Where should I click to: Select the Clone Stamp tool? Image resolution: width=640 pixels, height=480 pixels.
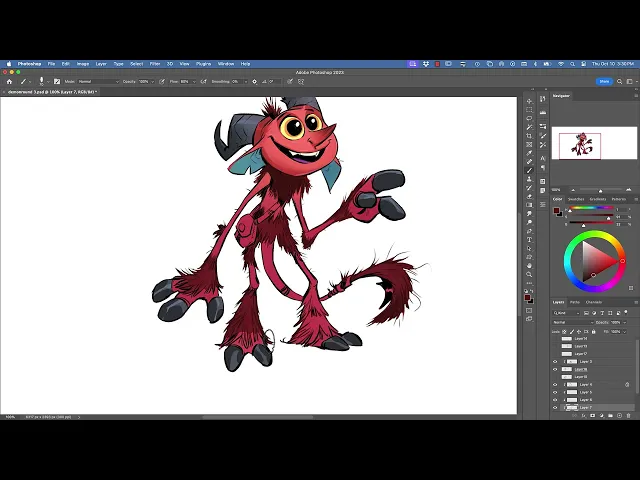(529, 179)
